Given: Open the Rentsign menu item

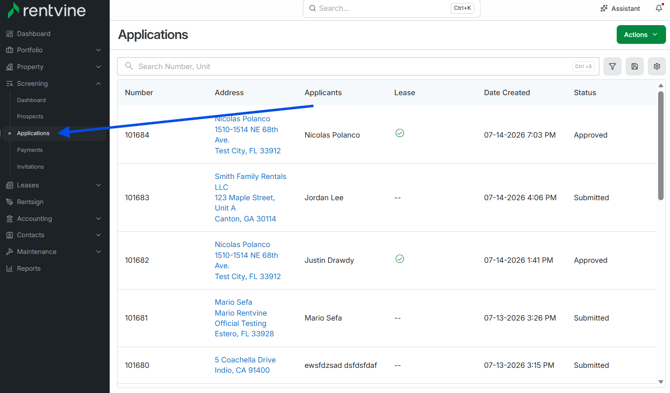Looking at the screenshot, I should pos(30,202).
